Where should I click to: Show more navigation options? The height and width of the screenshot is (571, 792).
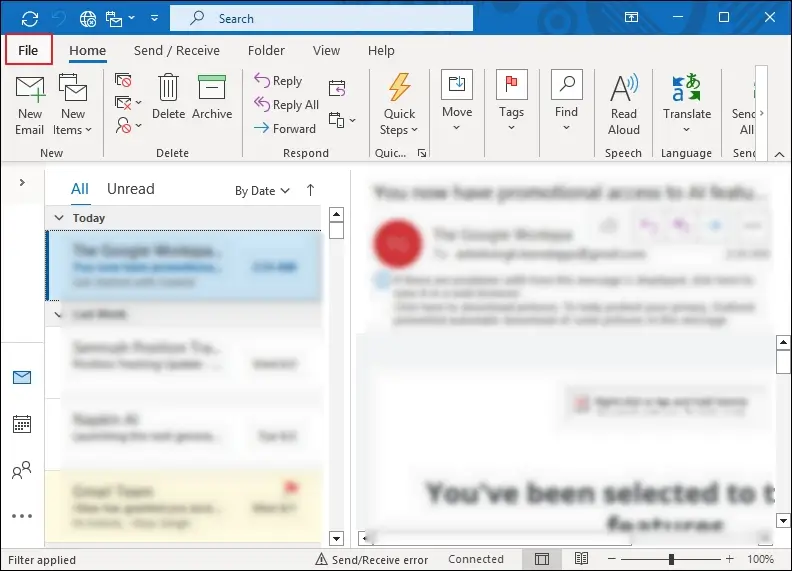pos(22,516)
